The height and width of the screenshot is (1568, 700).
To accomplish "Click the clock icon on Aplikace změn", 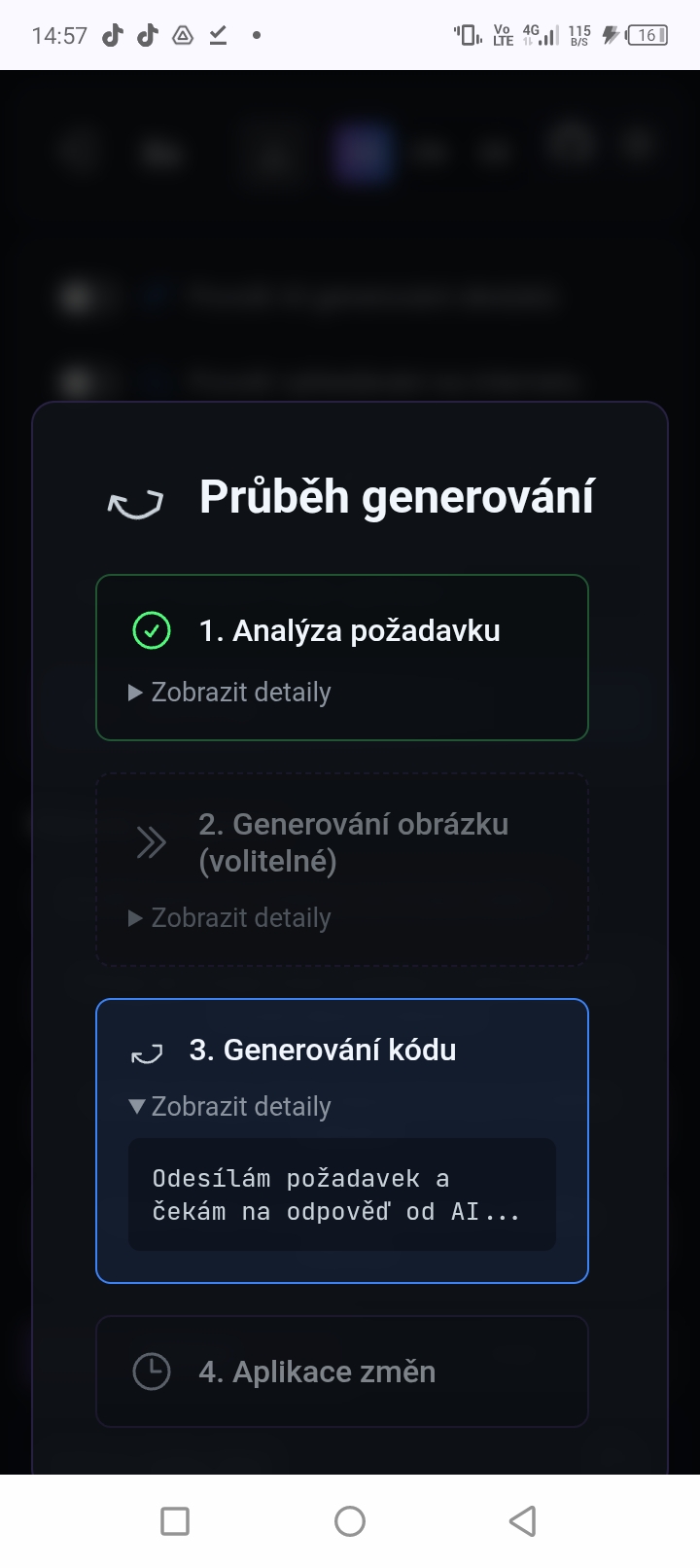I will click(x=152, y=1372).
